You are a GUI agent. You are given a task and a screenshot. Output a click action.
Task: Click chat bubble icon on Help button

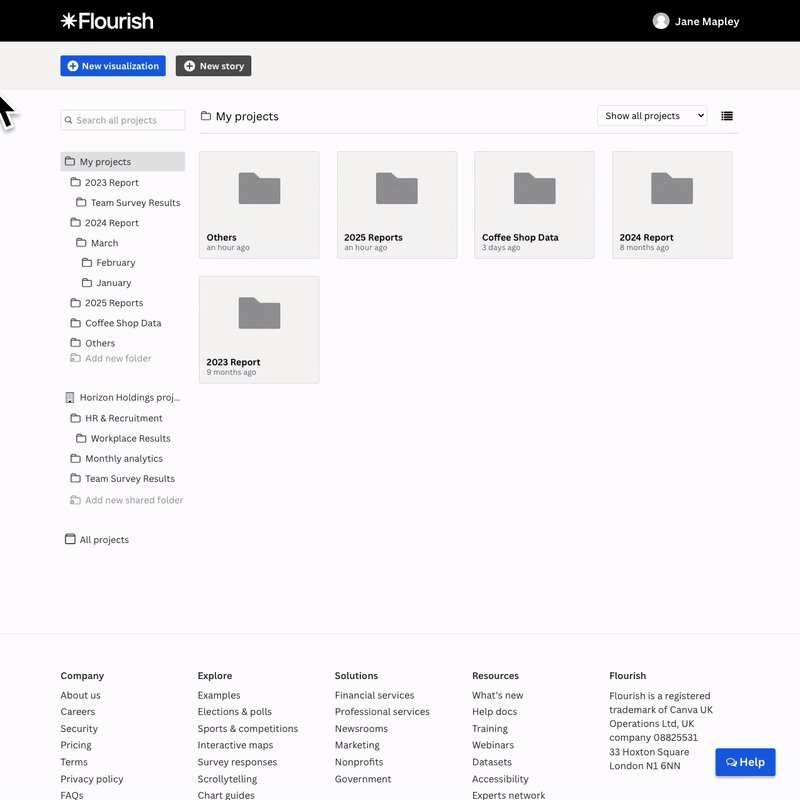click(731, 762)
